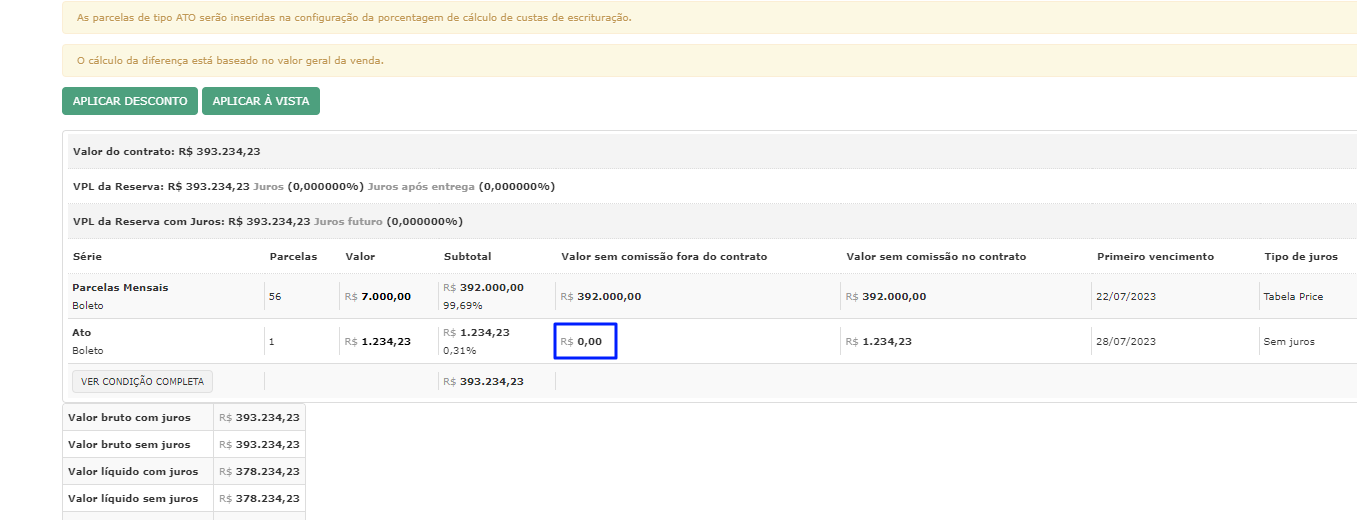This screenshot has width=1357, height=520.
Task: Click the Subtotal column header
Action: click(x=467, y=256)
